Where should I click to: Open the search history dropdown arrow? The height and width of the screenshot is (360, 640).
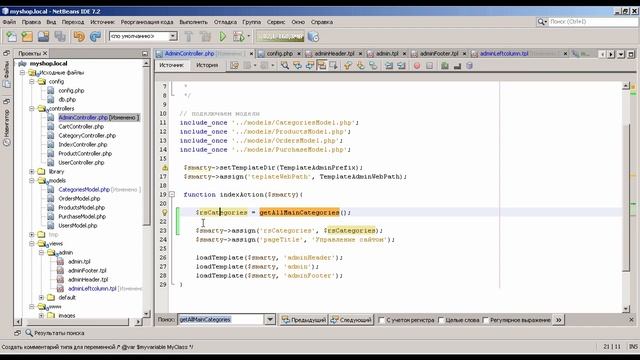pos(270,320)
